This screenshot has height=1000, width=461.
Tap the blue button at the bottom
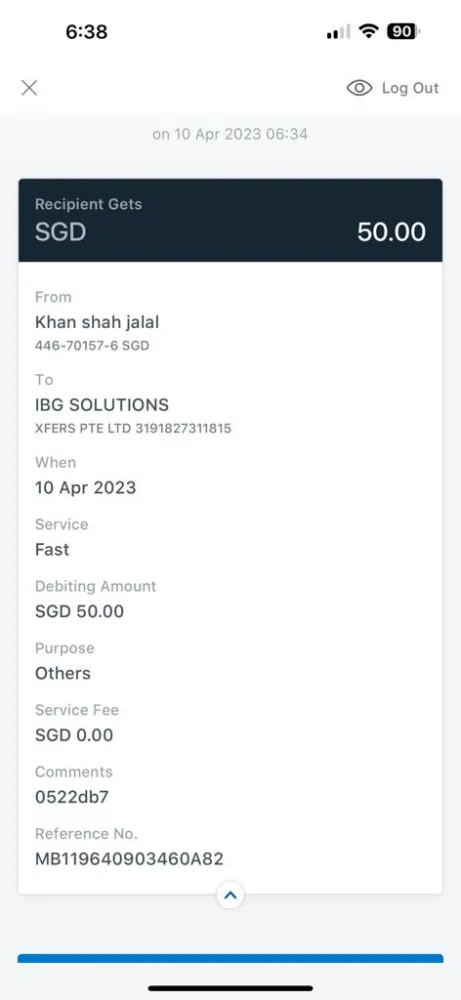coord(230,959)
